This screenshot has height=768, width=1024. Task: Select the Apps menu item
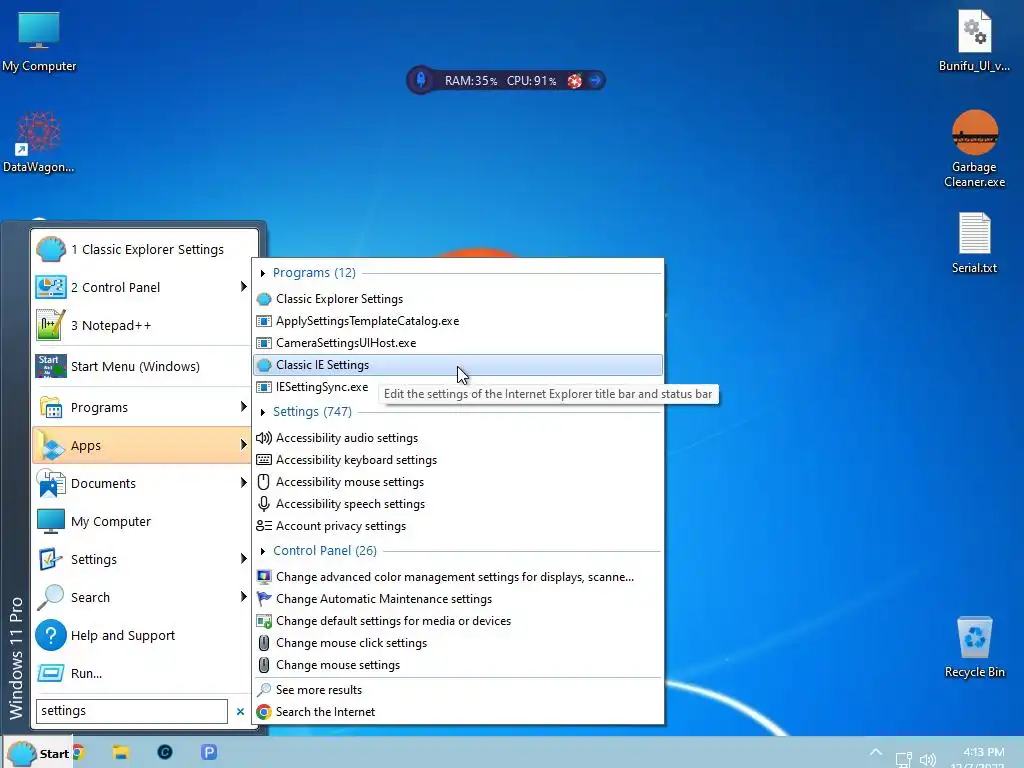pos(142,445)
